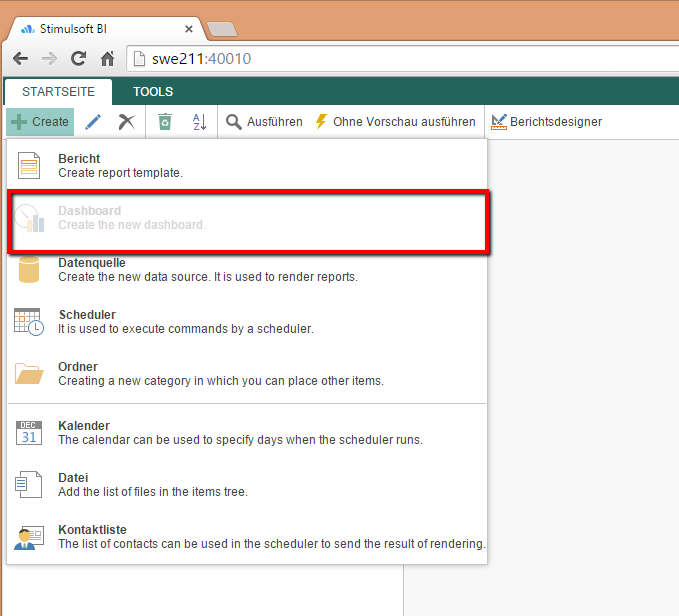
Task: Click the browser reload button
Action: tap(78, 59)
